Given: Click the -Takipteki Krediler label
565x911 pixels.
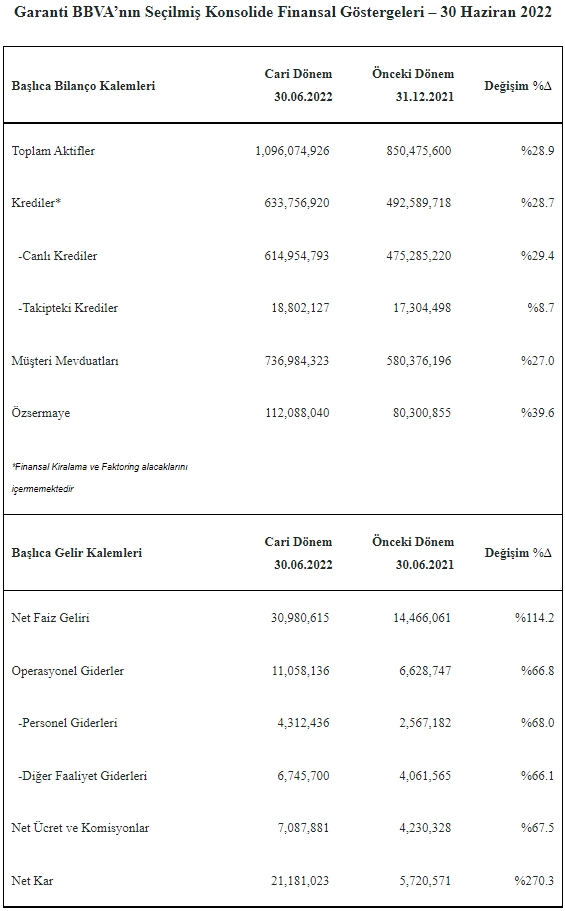Looking at the screenshot, I should 67,308.
